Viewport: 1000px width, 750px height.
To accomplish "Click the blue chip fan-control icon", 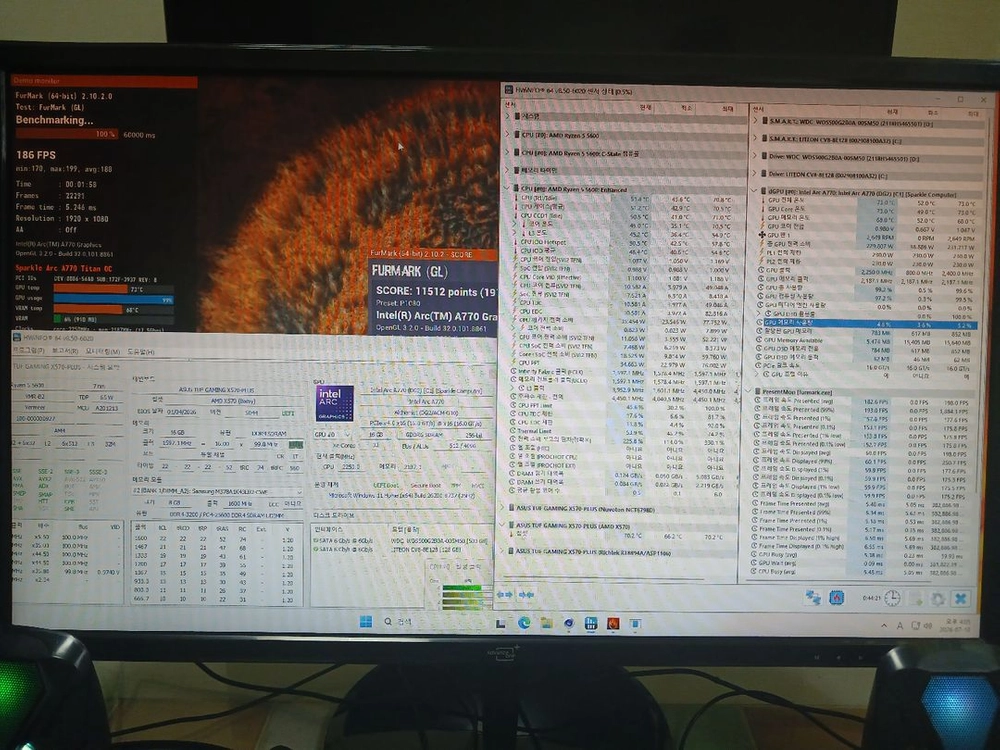I will coord(836,598).
